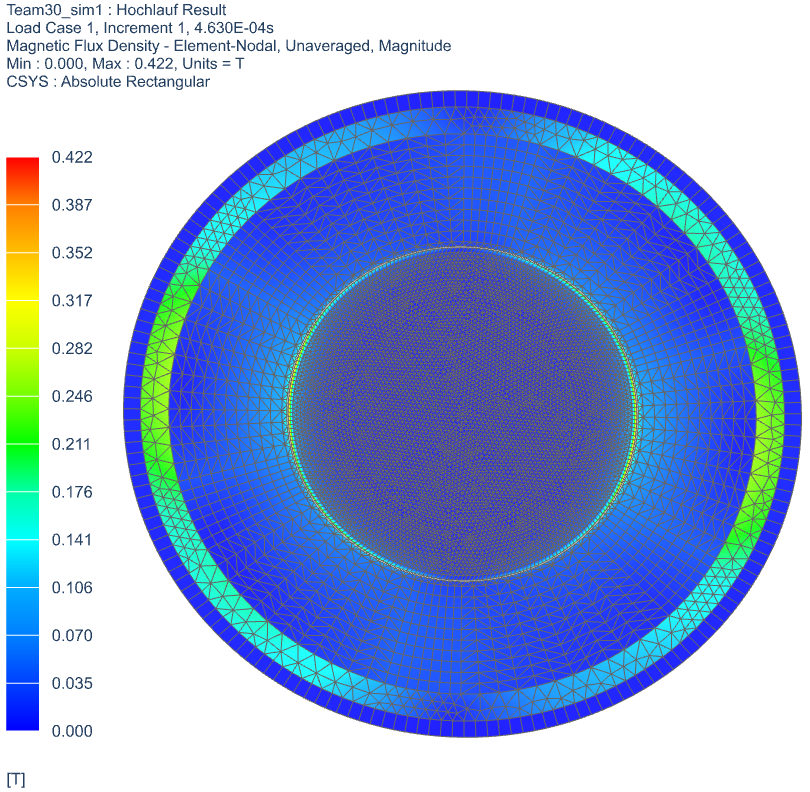
Task: Select the yellow legend band between 0.317 and 0.282
Action: 22,324
